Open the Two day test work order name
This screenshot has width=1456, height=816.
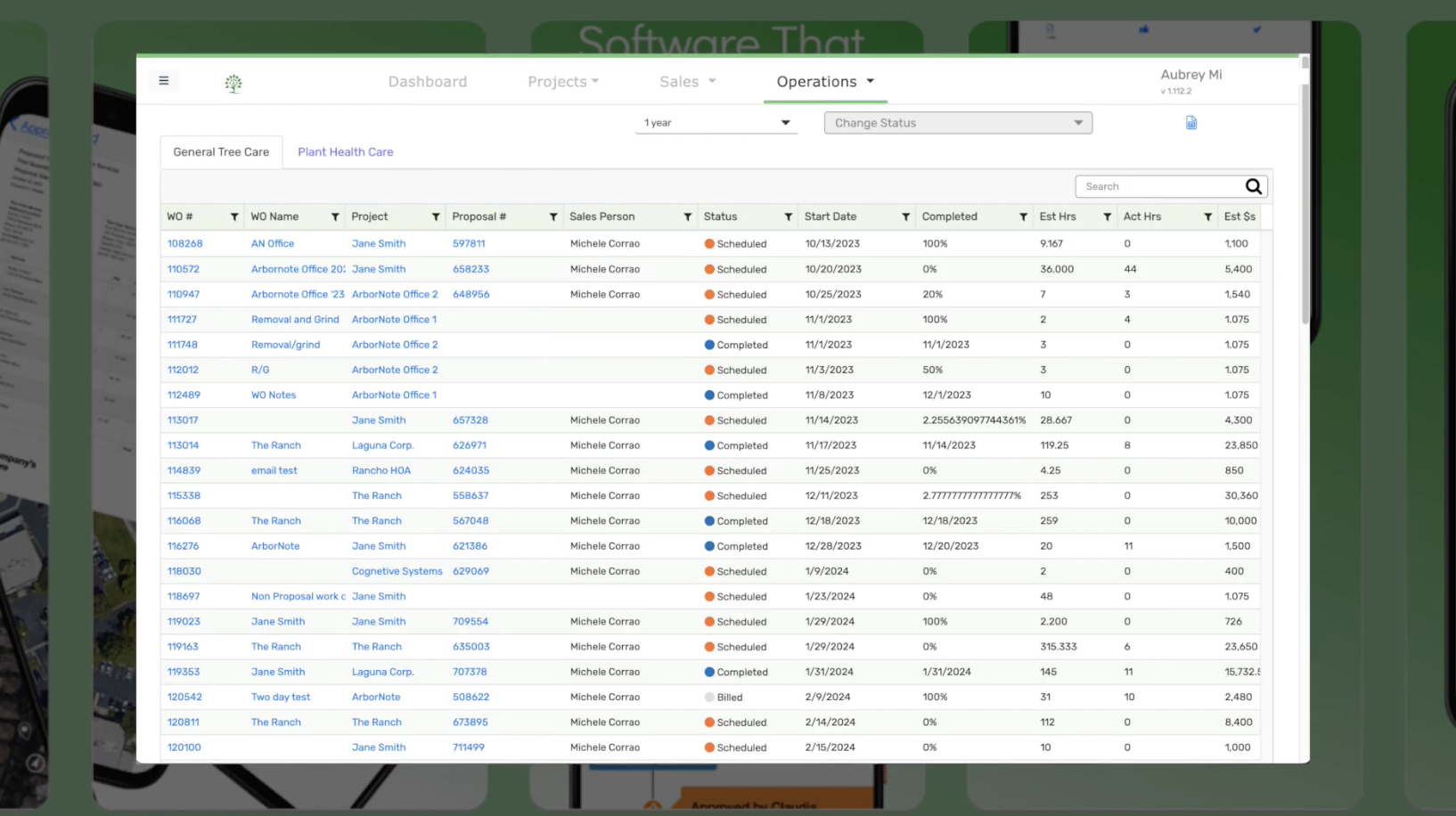click(x=281, y=698)
